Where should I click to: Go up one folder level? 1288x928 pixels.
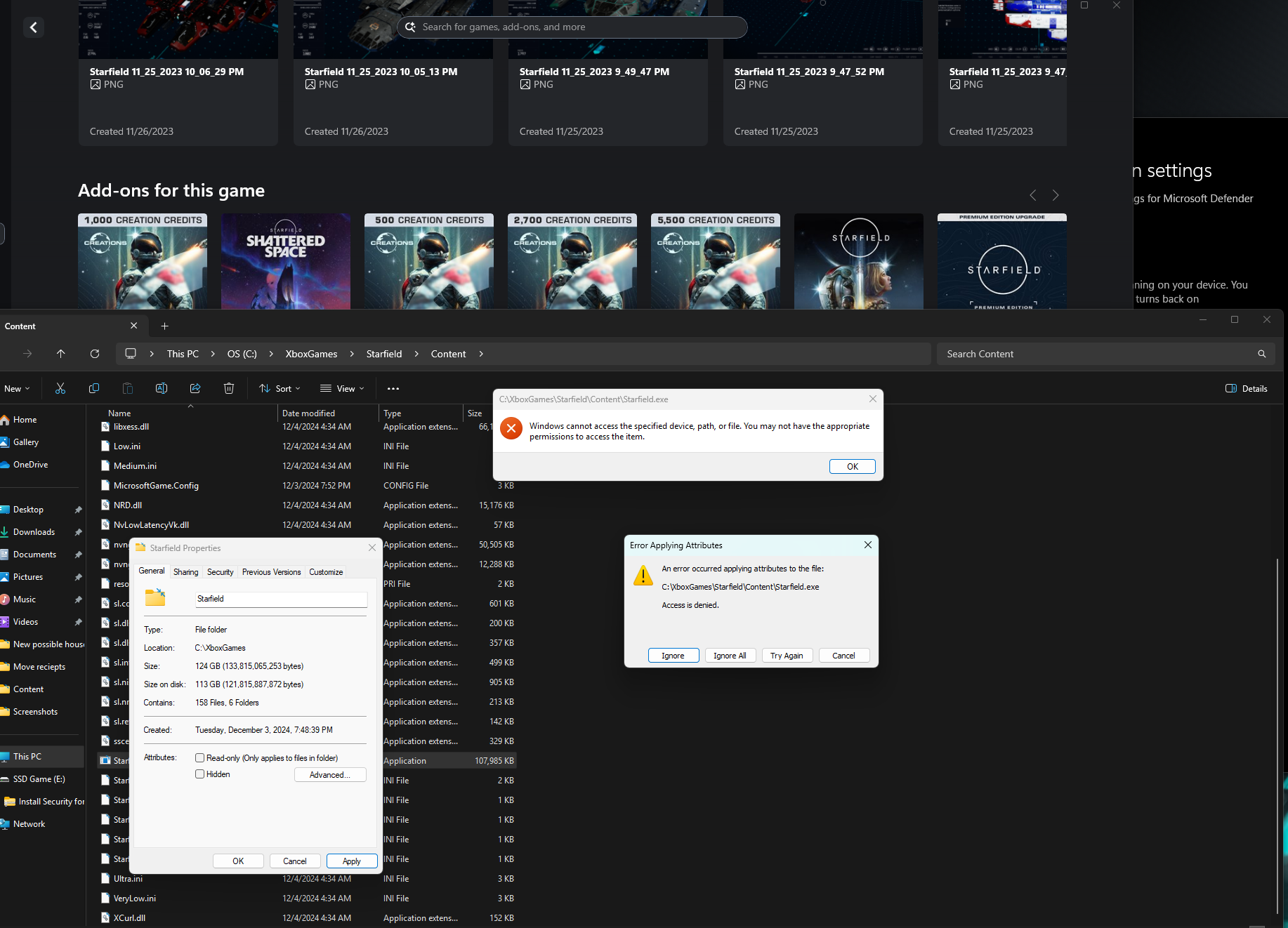(61, 354)
